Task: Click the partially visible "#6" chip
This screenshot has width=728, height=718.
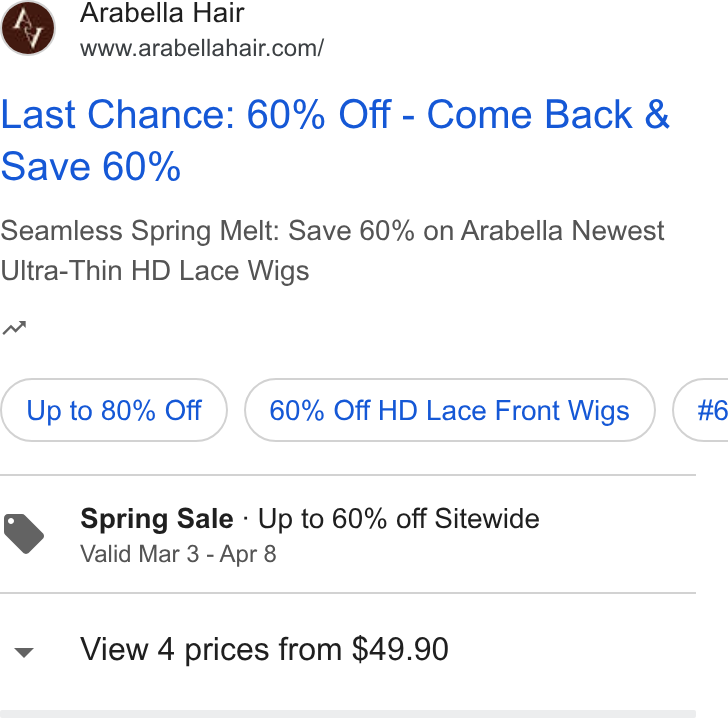Action: click(700, 410)
